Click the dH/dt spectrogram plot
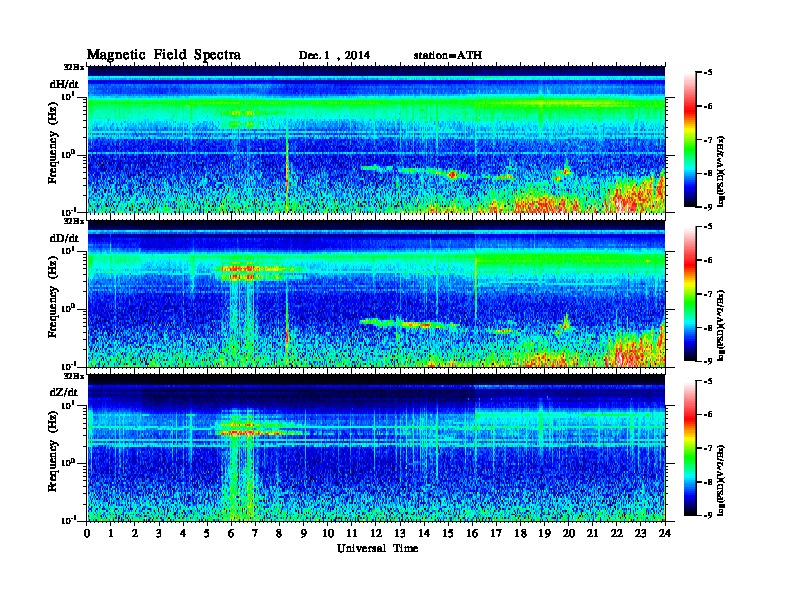Image resolution: width=792 pixels, height=612 pixels. click(x=376, y=139)
